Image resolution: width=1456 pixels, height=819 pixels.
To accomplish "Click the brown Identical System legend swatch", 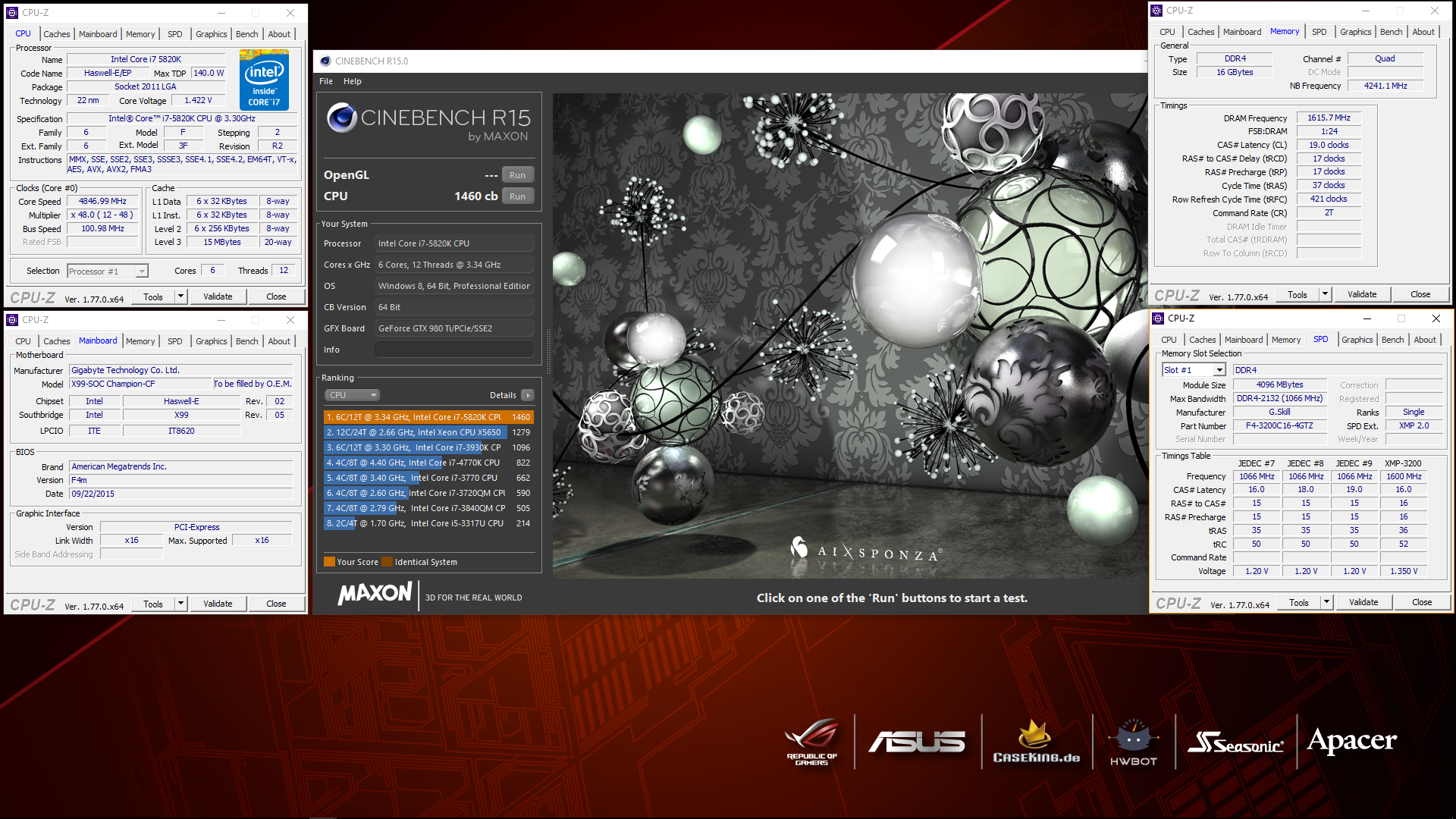I will tap(388, 562).
